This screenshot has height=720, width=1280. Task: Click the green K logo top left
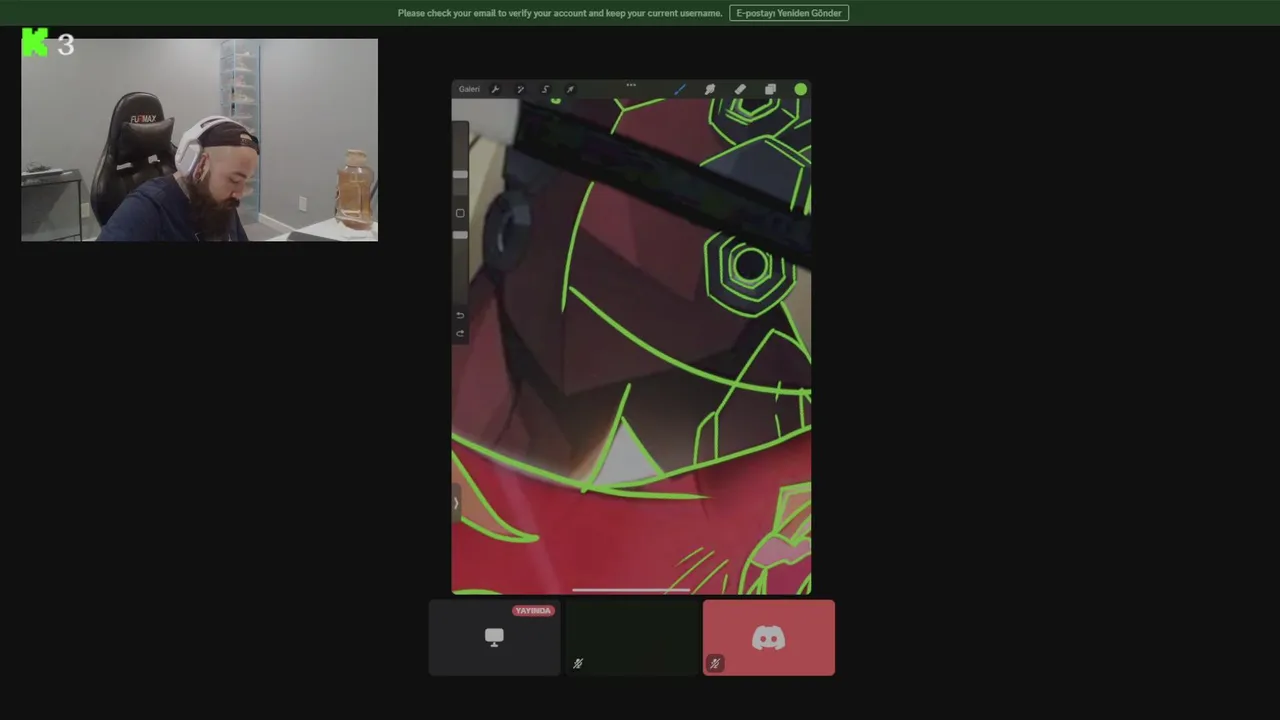point(35,43)
